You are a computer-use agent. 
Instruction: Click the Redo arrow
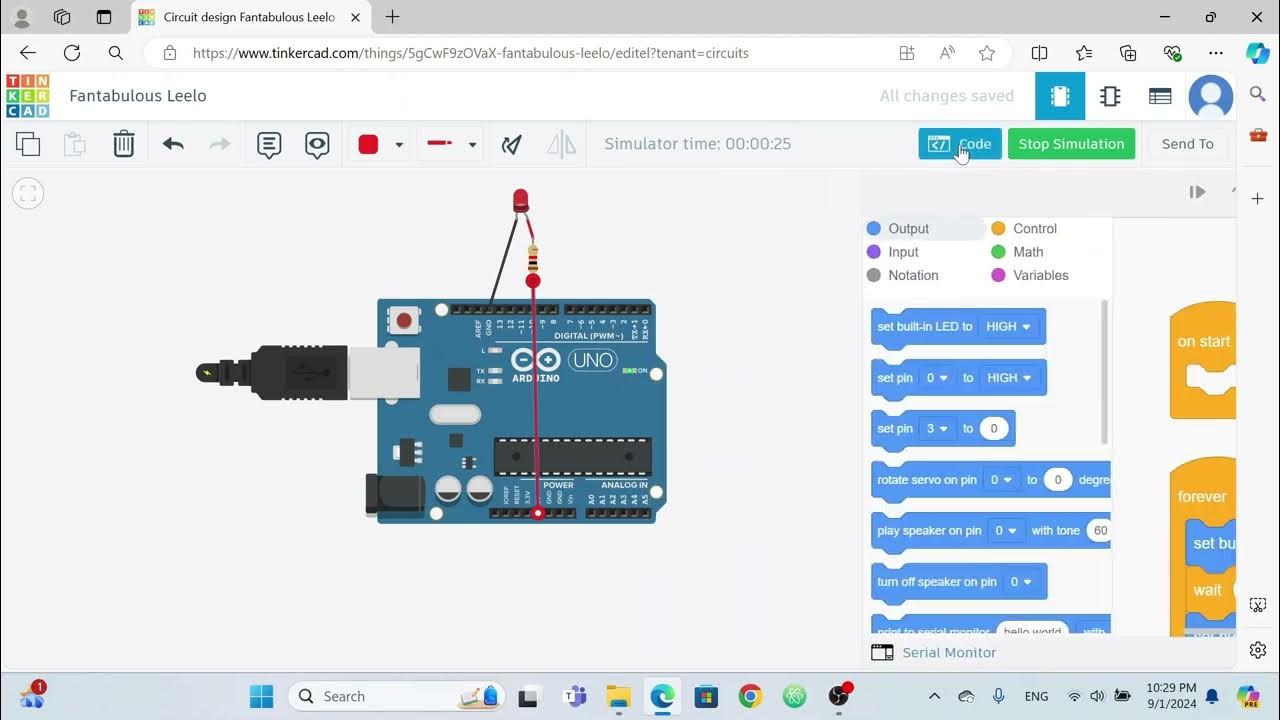[x=219, y=144]
